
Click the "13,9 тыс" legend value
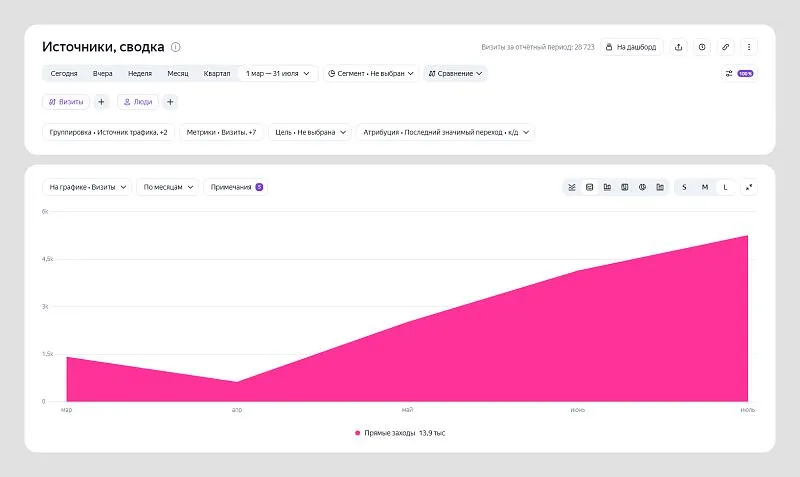432,433
